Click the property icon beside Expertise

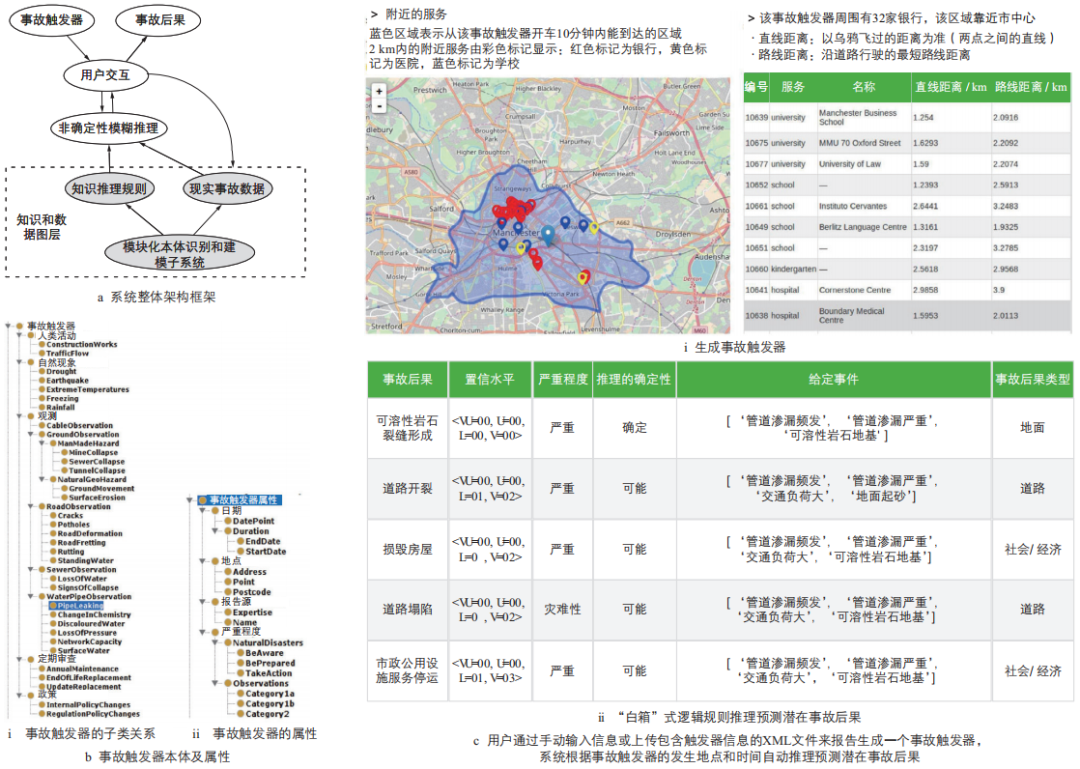(x=228, y=612)
